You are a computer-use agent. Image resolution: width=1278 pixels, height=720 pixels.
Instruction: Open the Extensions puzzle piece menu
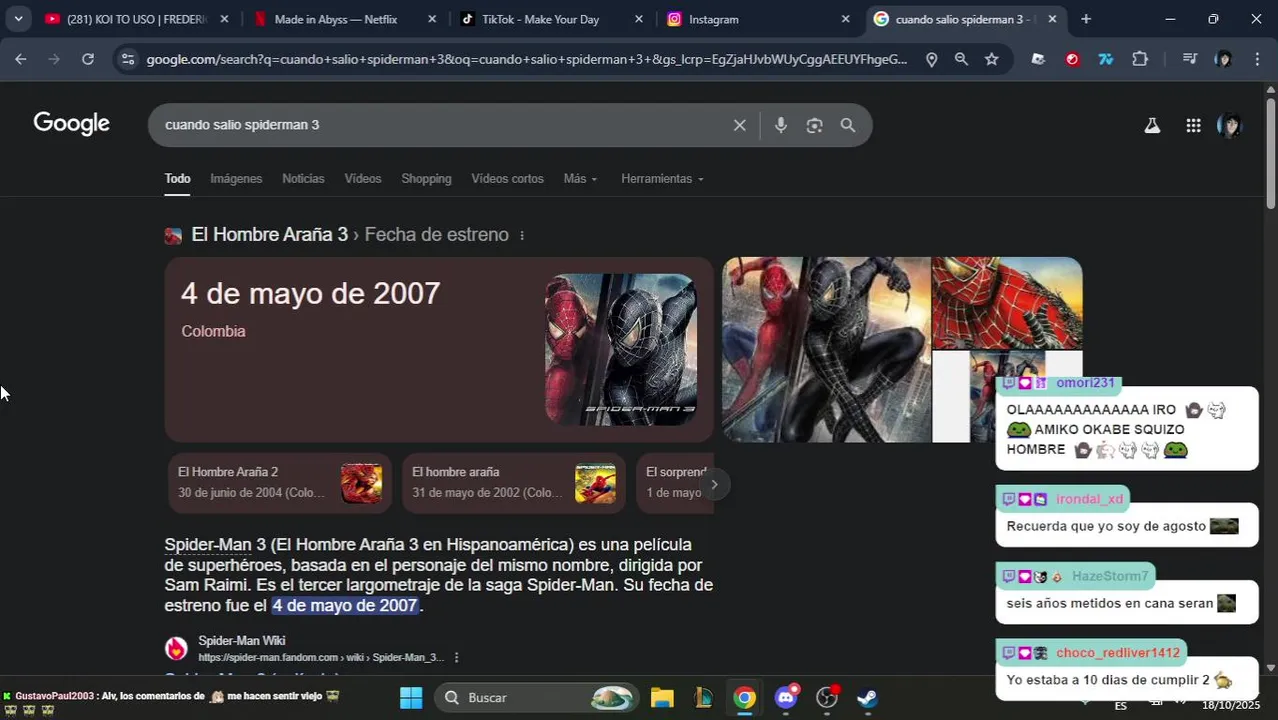[x=1140, y=59]
